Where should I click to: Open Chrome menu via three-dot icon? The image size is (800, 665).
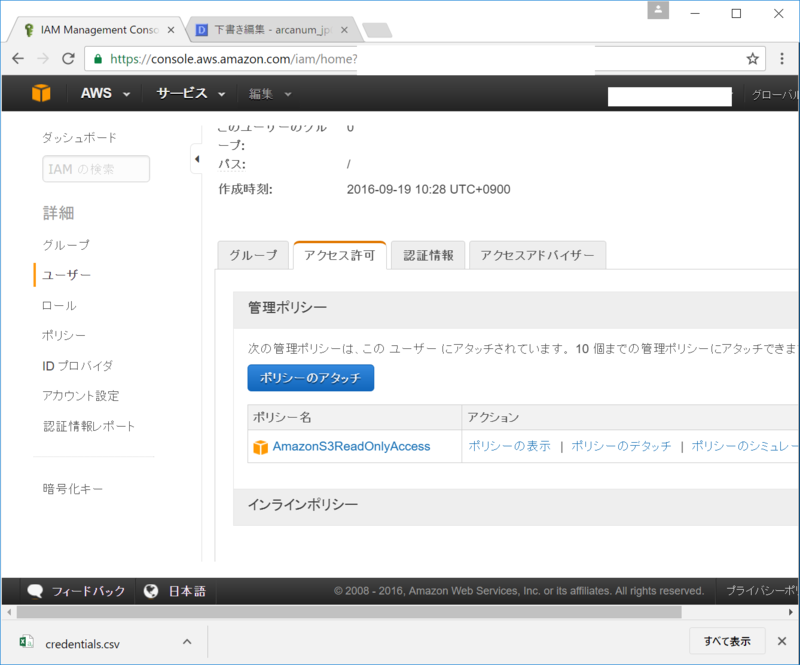(783, 59)
